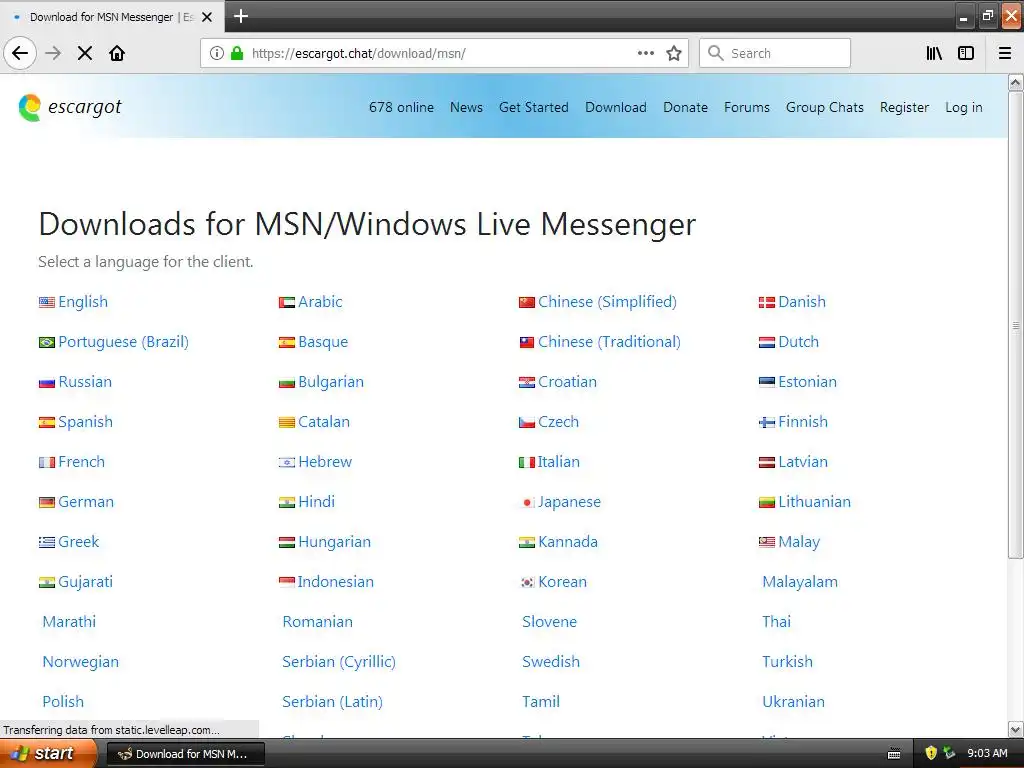
Task: Choose the Malayalam language link
Action: 800,582
